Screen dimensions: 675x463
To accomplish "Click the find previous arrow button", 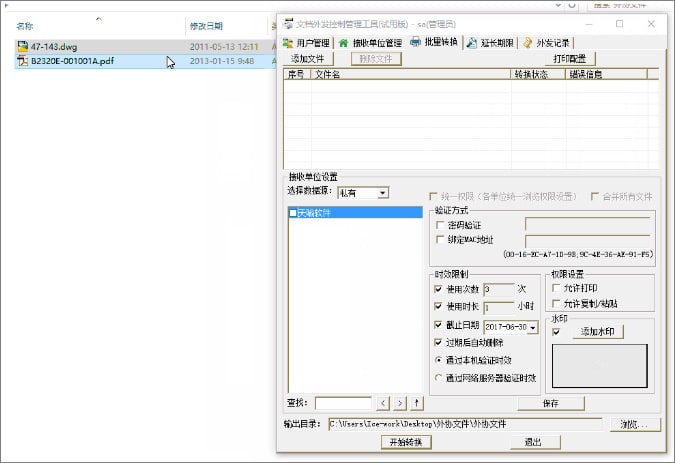I will click(383, 403).
